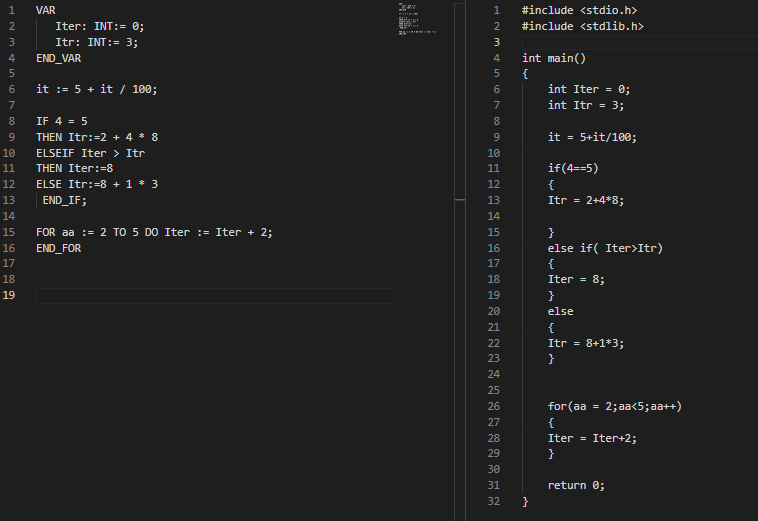Click the END_IF; line
Viewport: 758px width, 521px height.
[x=65, y=200]
